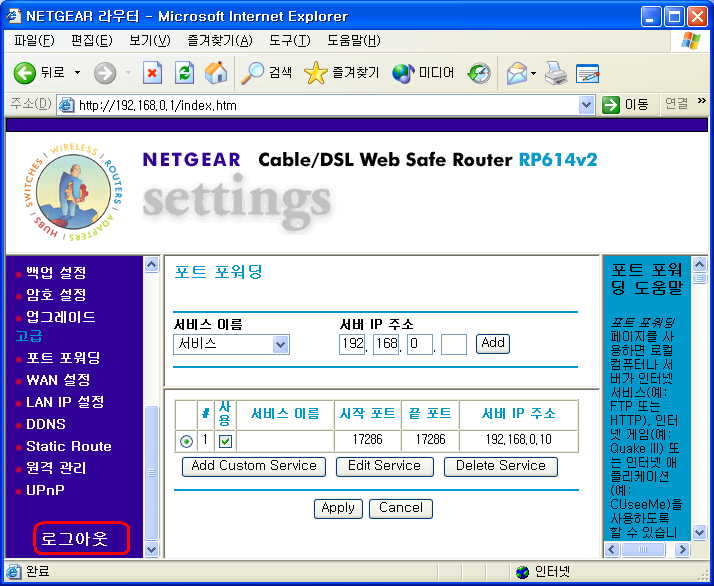Open the UPnP sidebar link
Viewport: 714px width, 586px height.
[x=45, y=490]
